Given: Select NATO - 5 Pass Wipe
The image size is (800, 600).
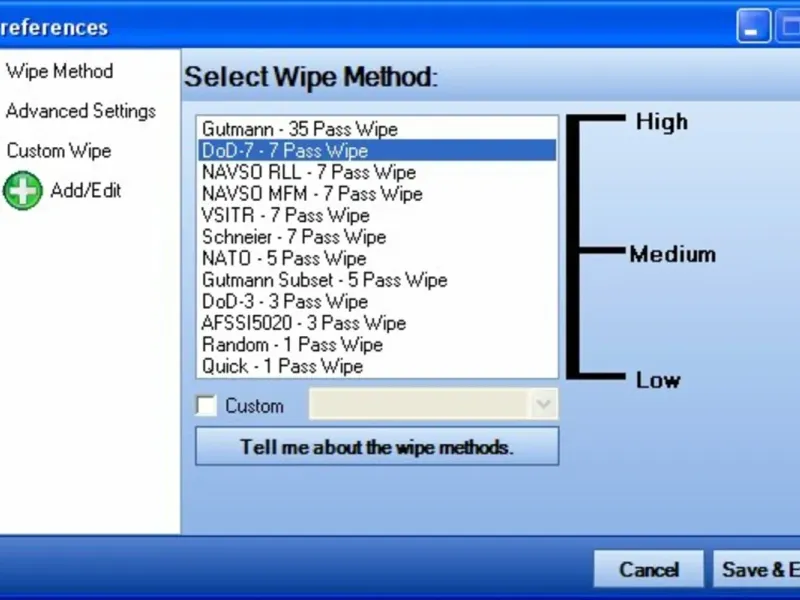Looking at the screenshot, I should tap(377, 258).
